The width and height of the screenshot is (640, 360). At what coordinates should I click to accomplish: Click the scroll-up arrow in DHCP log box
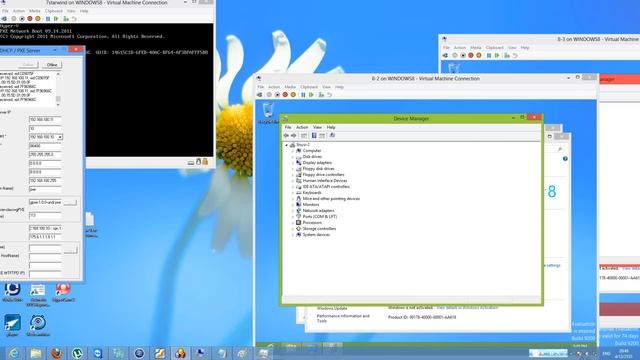click(58, 74)
